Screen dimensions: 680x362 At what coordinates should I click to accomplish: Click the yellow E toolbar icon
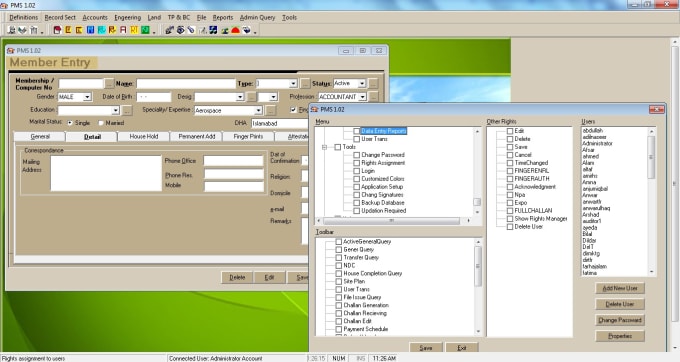pos(68,30)
